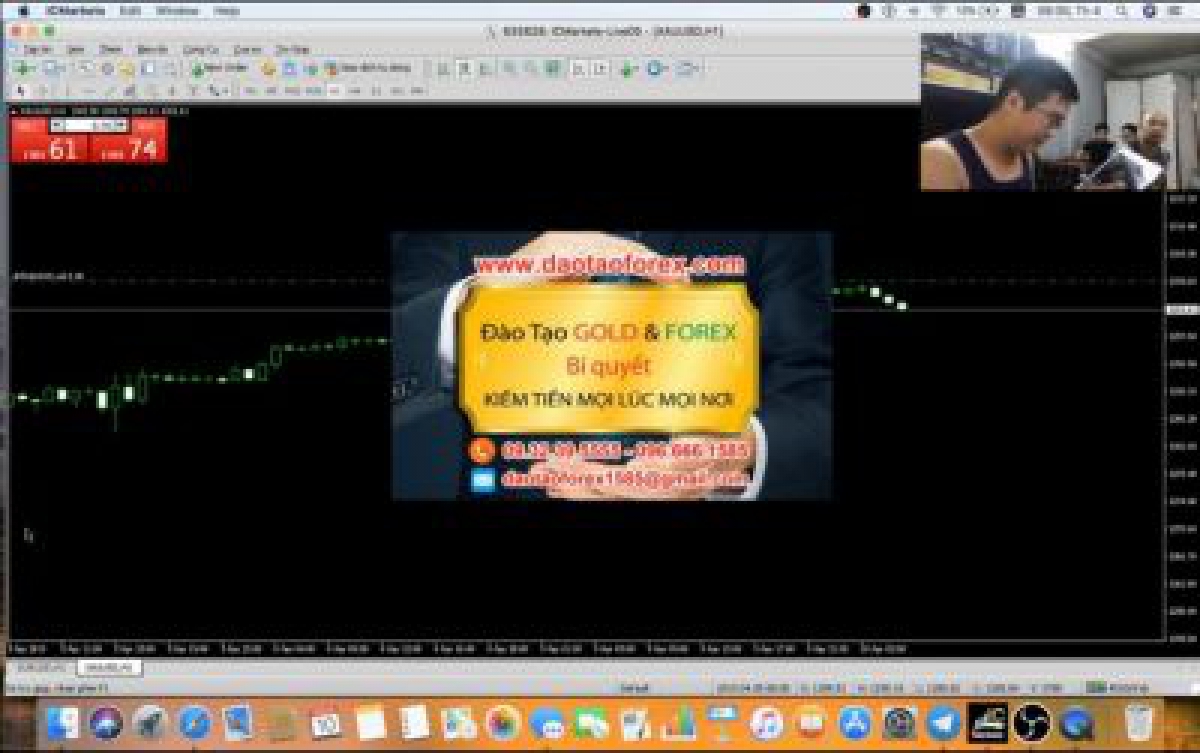Click the webcam video thumbnail
The height and width of the screenshot is (753, 1200).
pyautogui.click(x=1058, y=111)
